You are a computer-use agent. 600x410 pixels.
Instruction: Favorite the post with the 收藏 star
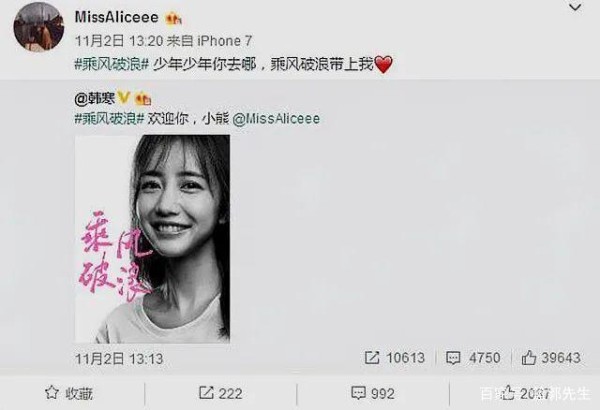(x=69, y=393)
